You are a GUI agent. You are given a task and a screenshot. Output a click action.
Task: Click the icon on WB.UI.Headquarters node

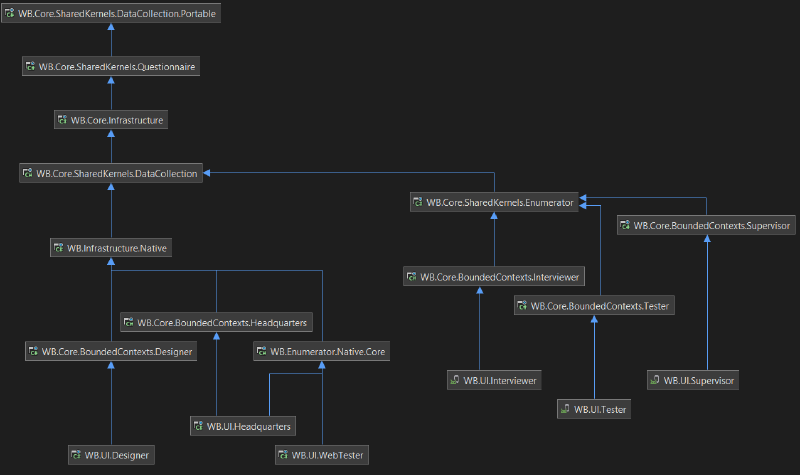point(199,427)
